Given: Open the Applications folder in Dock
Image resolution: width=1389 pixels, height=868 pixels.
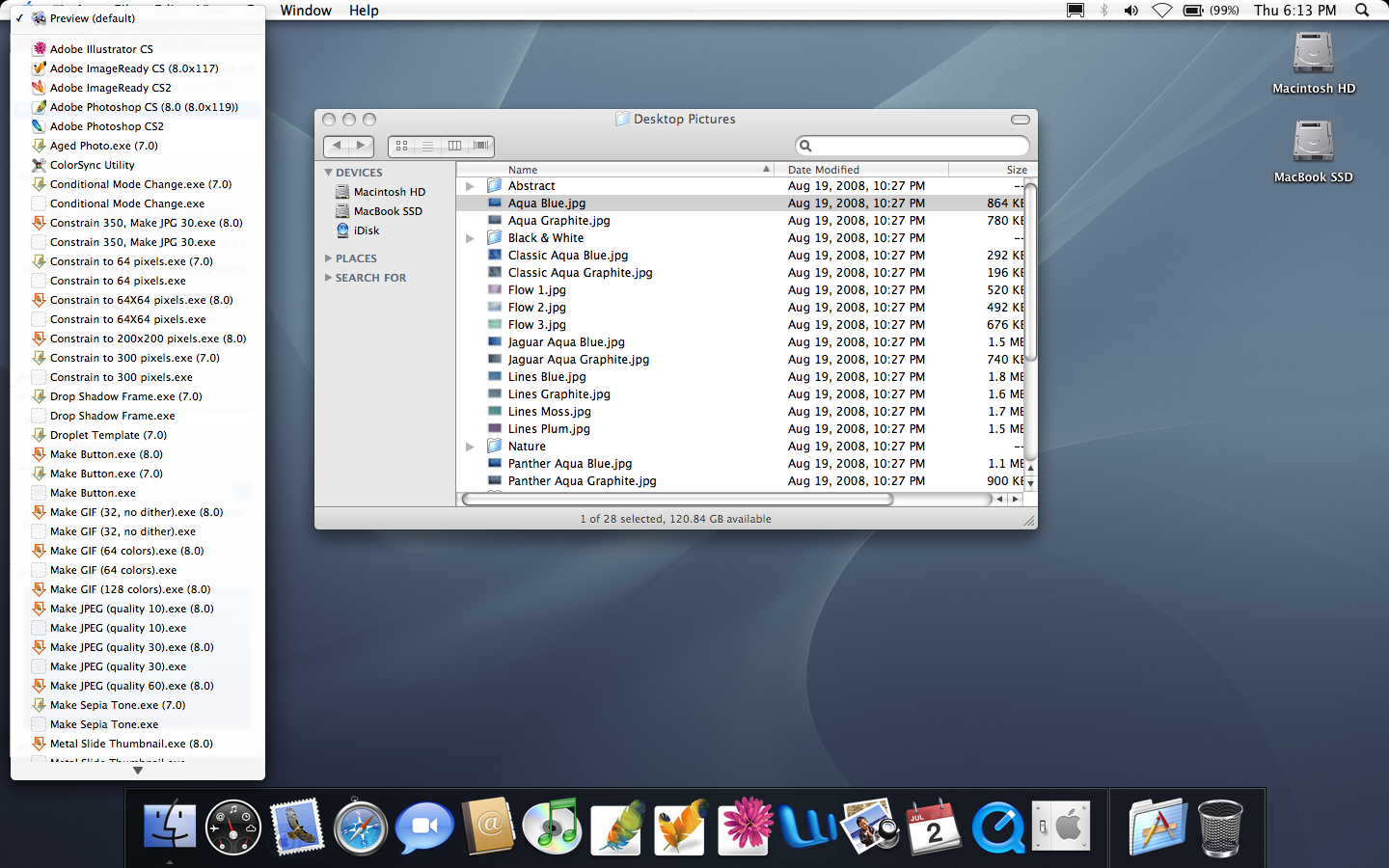Looking at the screenshot, I should [x=1157, y=827].
